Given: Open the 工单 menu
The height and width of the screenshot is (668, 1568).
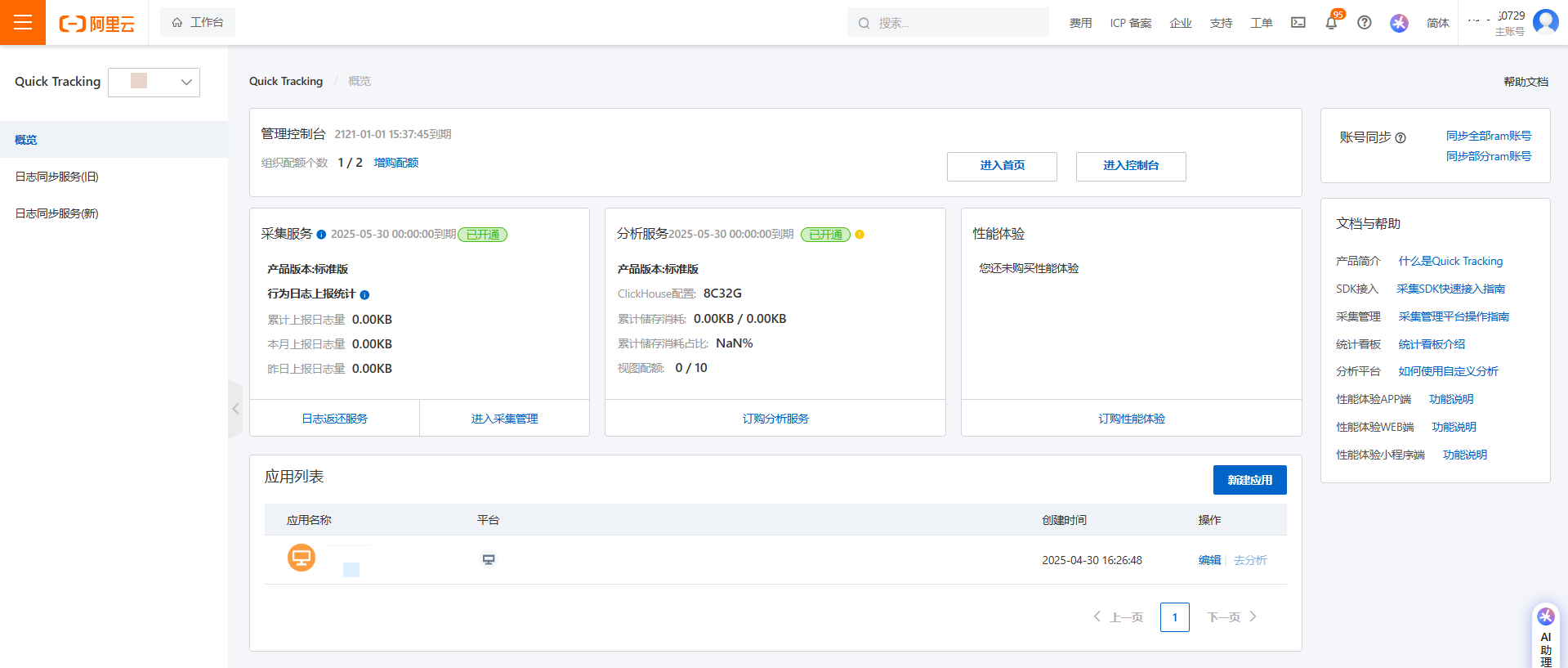Looking at the screenshot, I should point(1261,23).
